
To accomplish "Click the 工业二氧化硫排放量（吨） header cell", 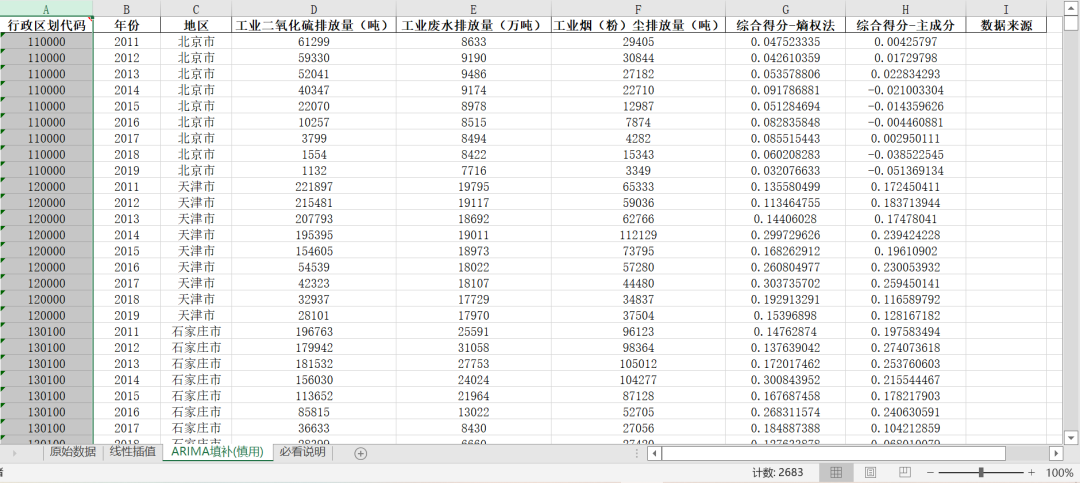I will 314,25.
